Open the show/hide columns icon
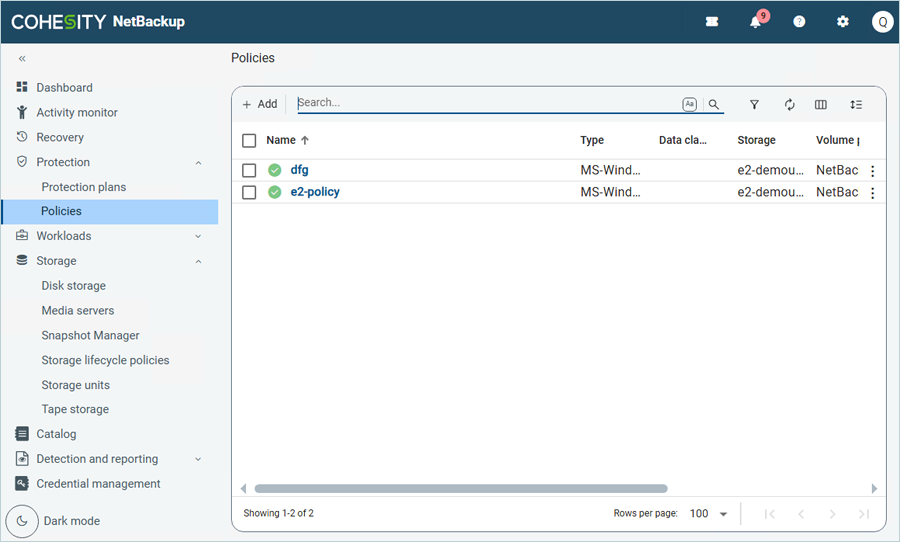This screenshot has width=900, height=542. [821, 104]
